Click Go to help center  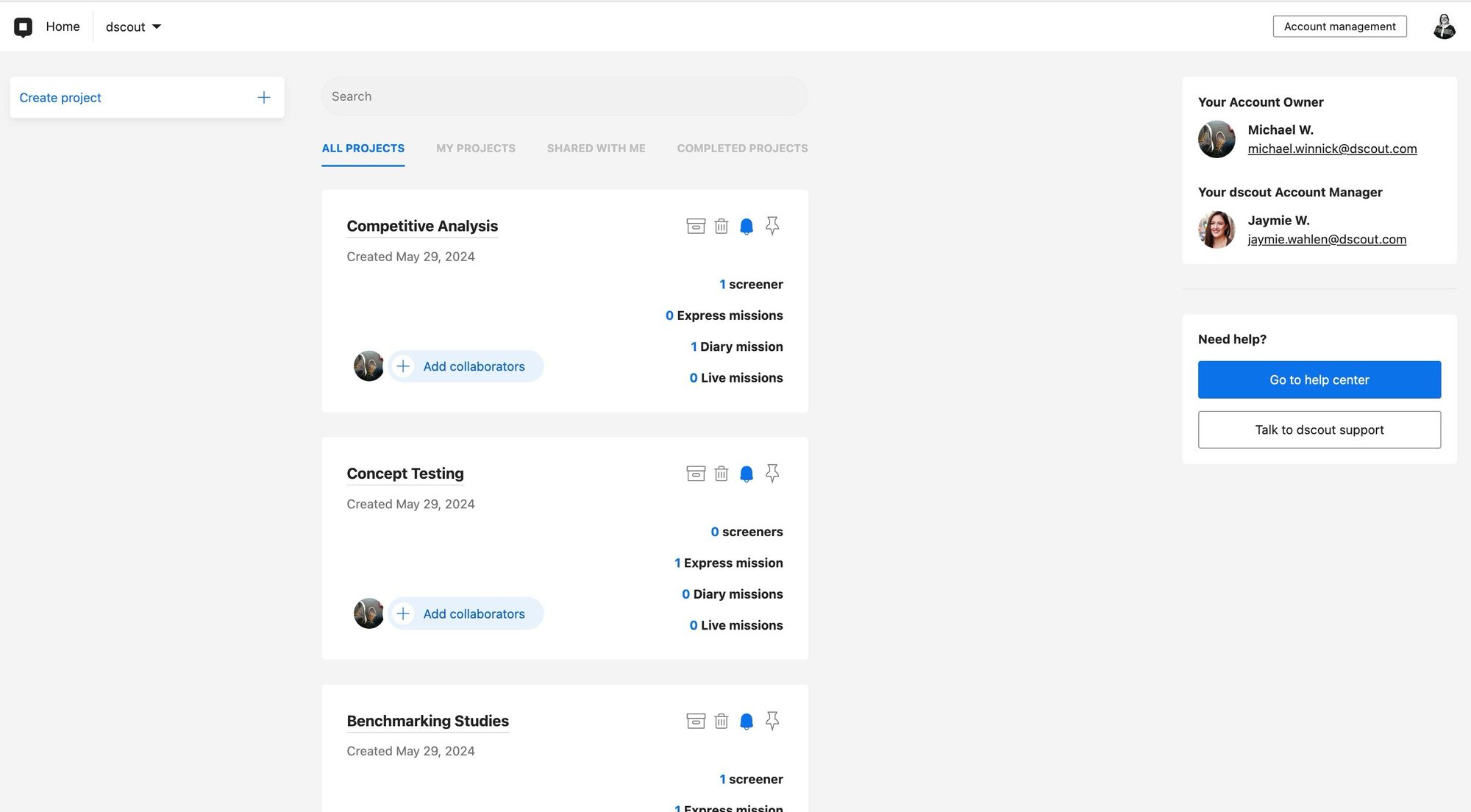point(1318,380)
